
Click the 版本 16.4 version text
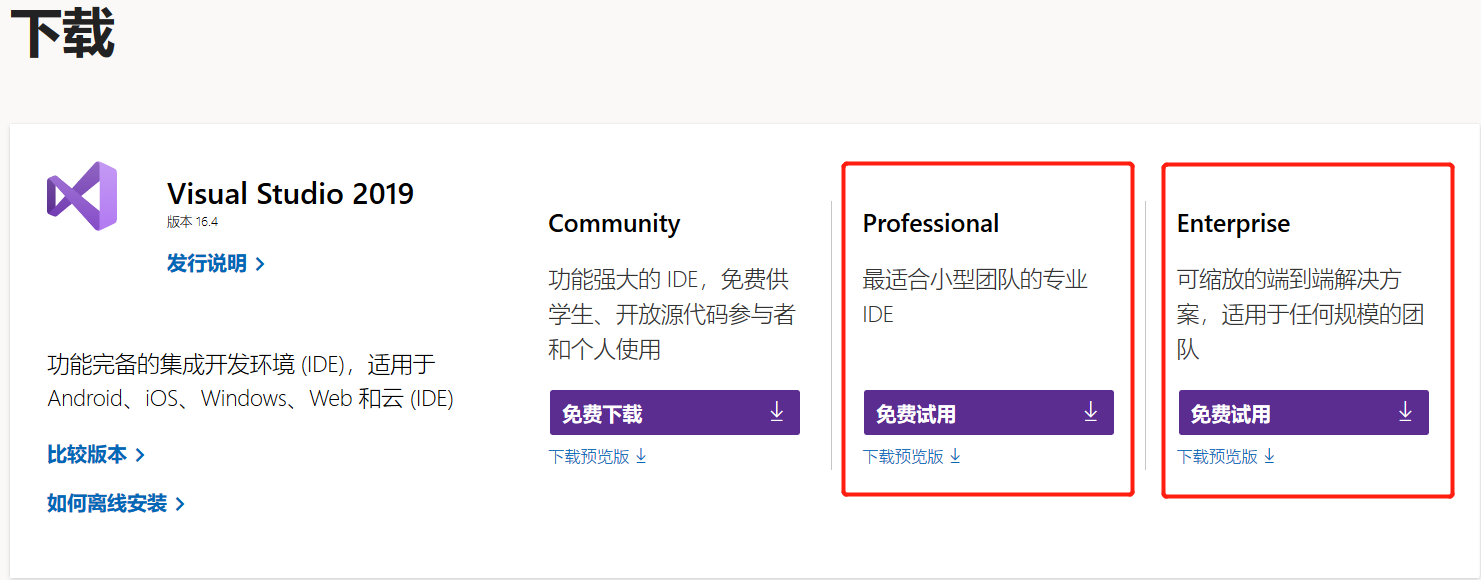pyautogui.click(x=192, y=222)
